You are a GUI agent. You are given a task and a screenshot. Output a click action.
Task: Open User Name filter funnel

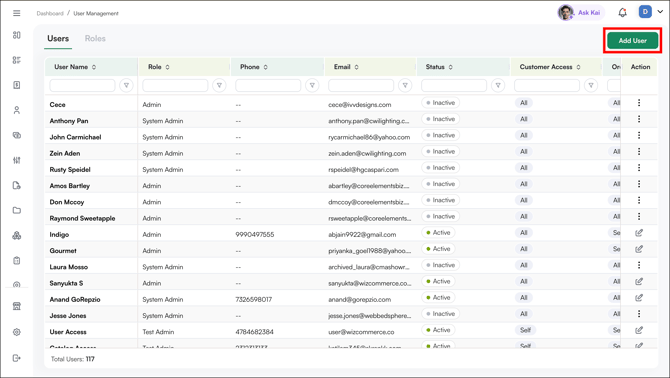[x=126, y=85]
